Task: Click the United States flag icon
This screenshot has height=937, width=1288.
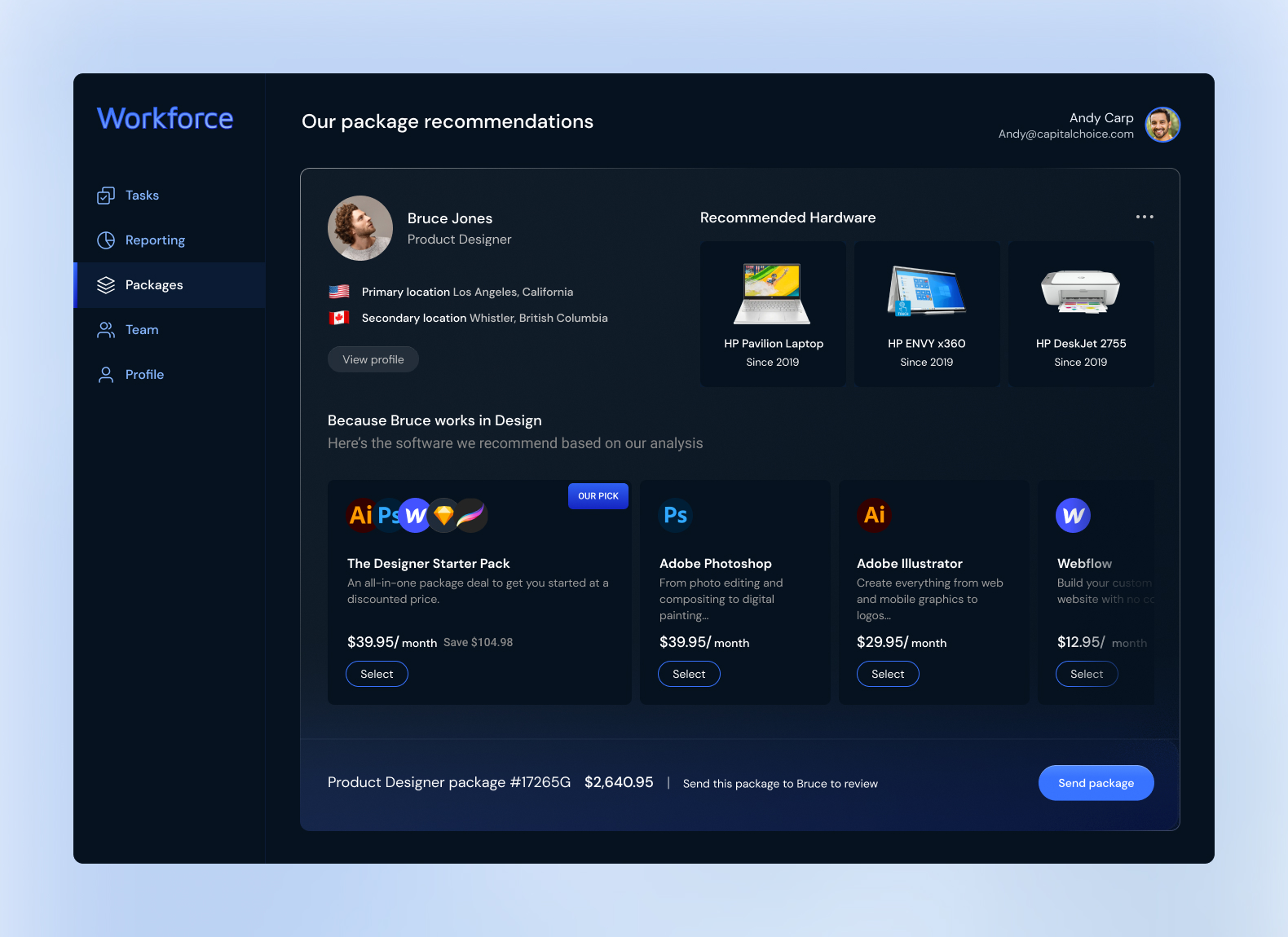Action: [339, 292]
